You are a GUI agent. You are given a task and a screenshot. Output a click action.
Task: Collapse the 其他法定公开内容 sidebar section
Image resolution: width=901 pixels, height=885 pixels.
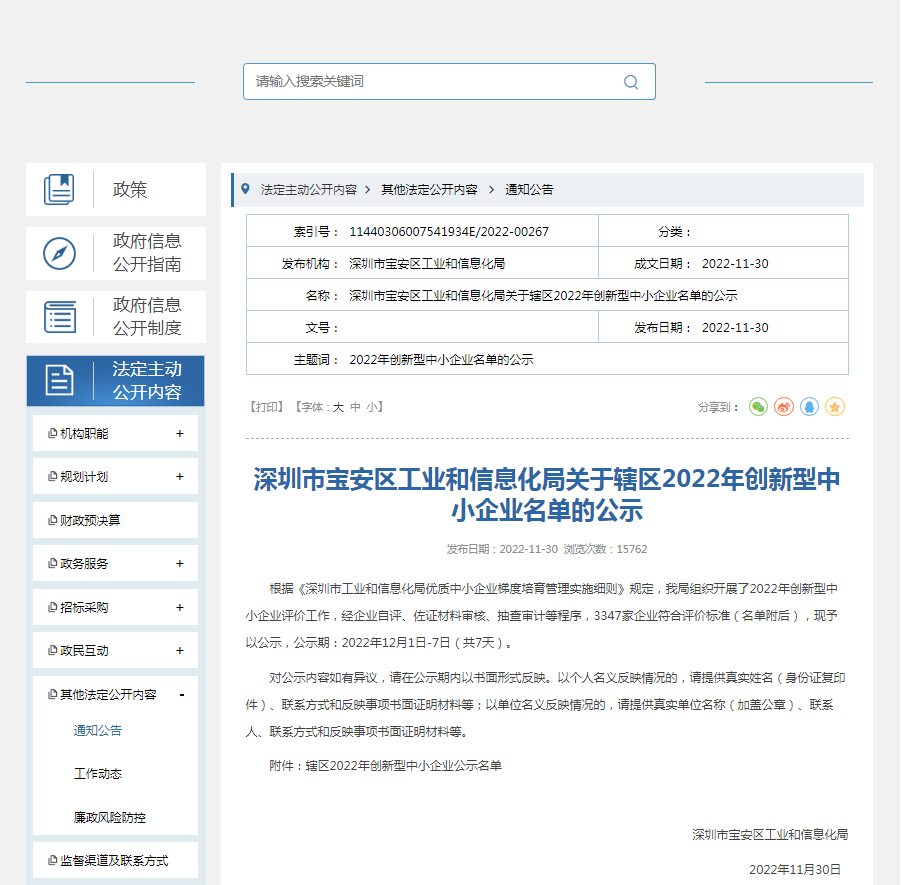pyautogui.click(x=181, y=694)
